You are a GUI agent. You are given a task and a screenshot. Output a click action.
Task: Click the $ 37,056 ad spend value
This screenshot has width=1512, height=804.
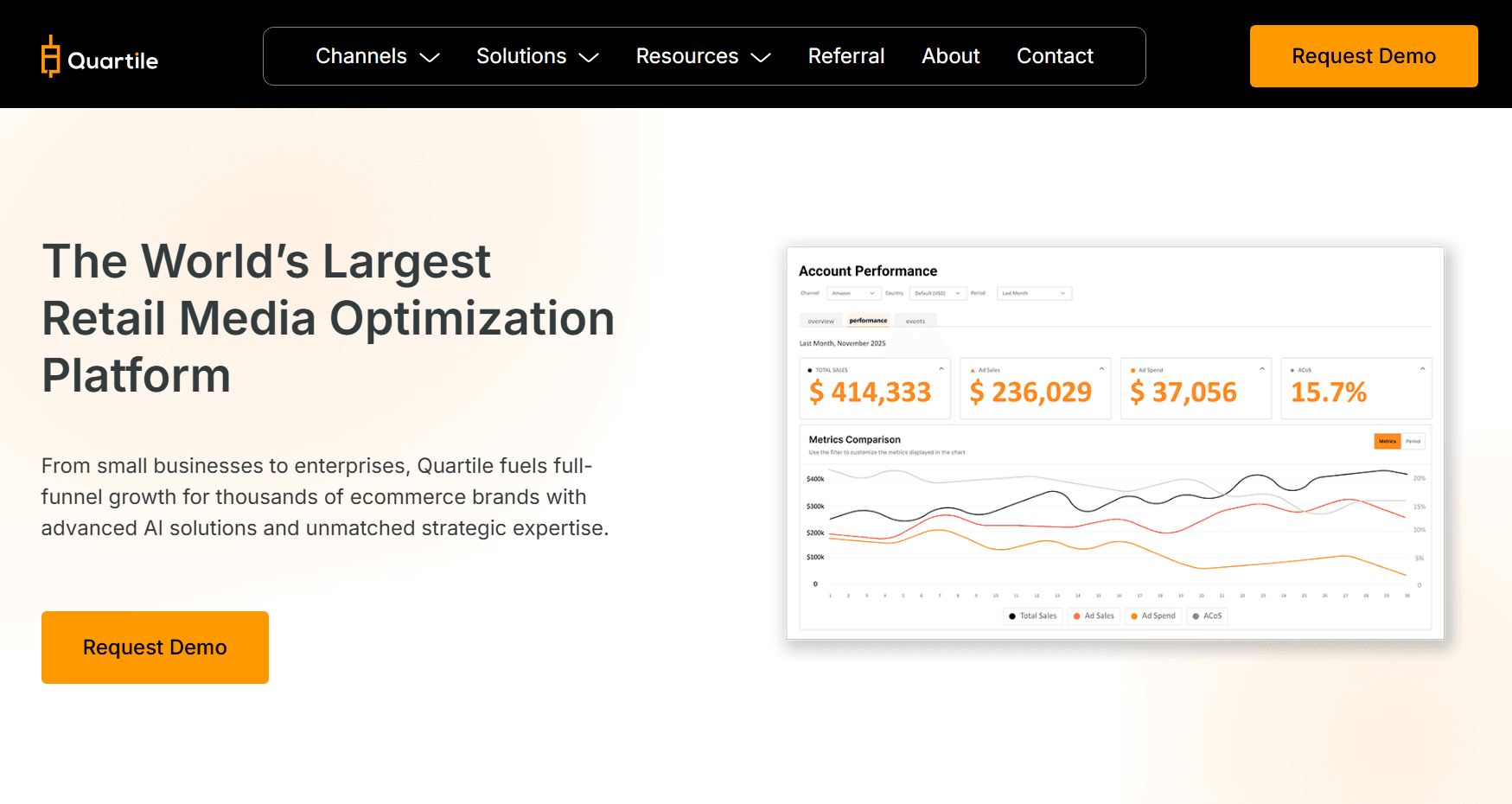(x=1183, y=392)
